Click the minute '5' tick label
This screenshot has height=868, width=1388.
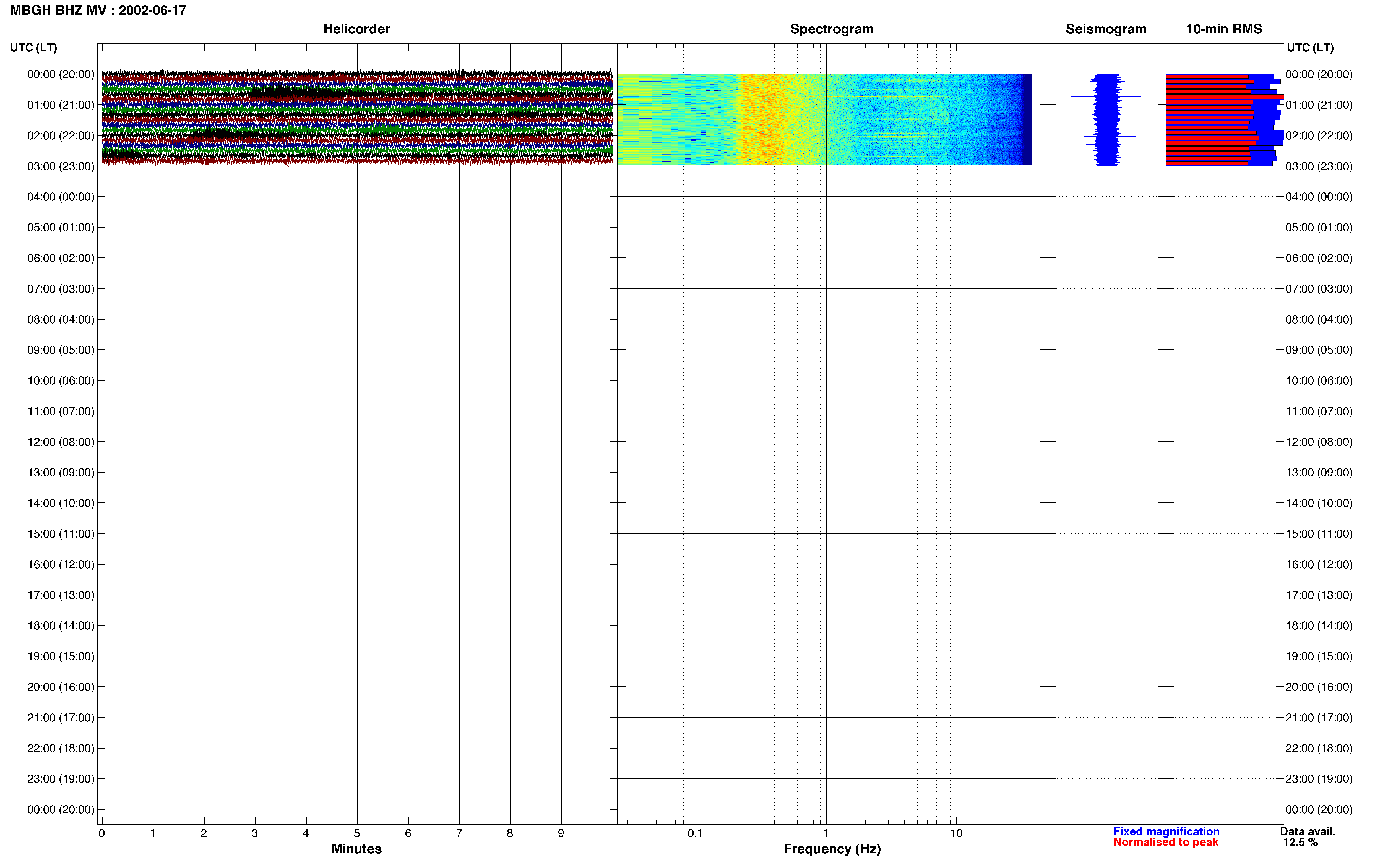coord(356,833)
